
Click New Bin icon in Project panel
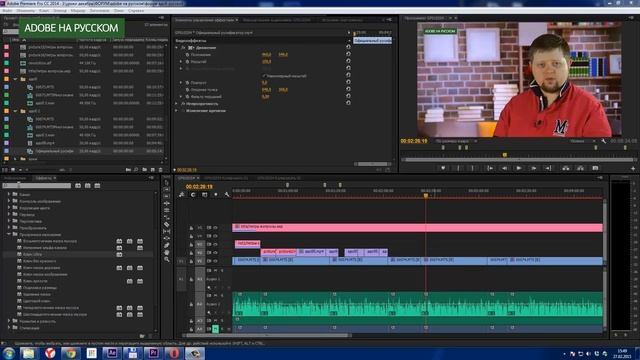pyautogui.click(x=144, y=170)
